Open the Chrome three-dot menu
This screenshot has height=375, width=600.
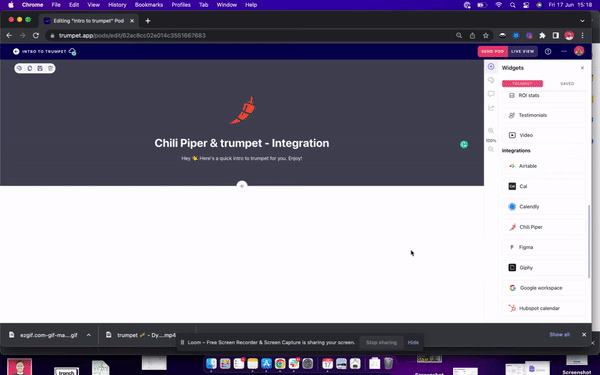point(582,35)
